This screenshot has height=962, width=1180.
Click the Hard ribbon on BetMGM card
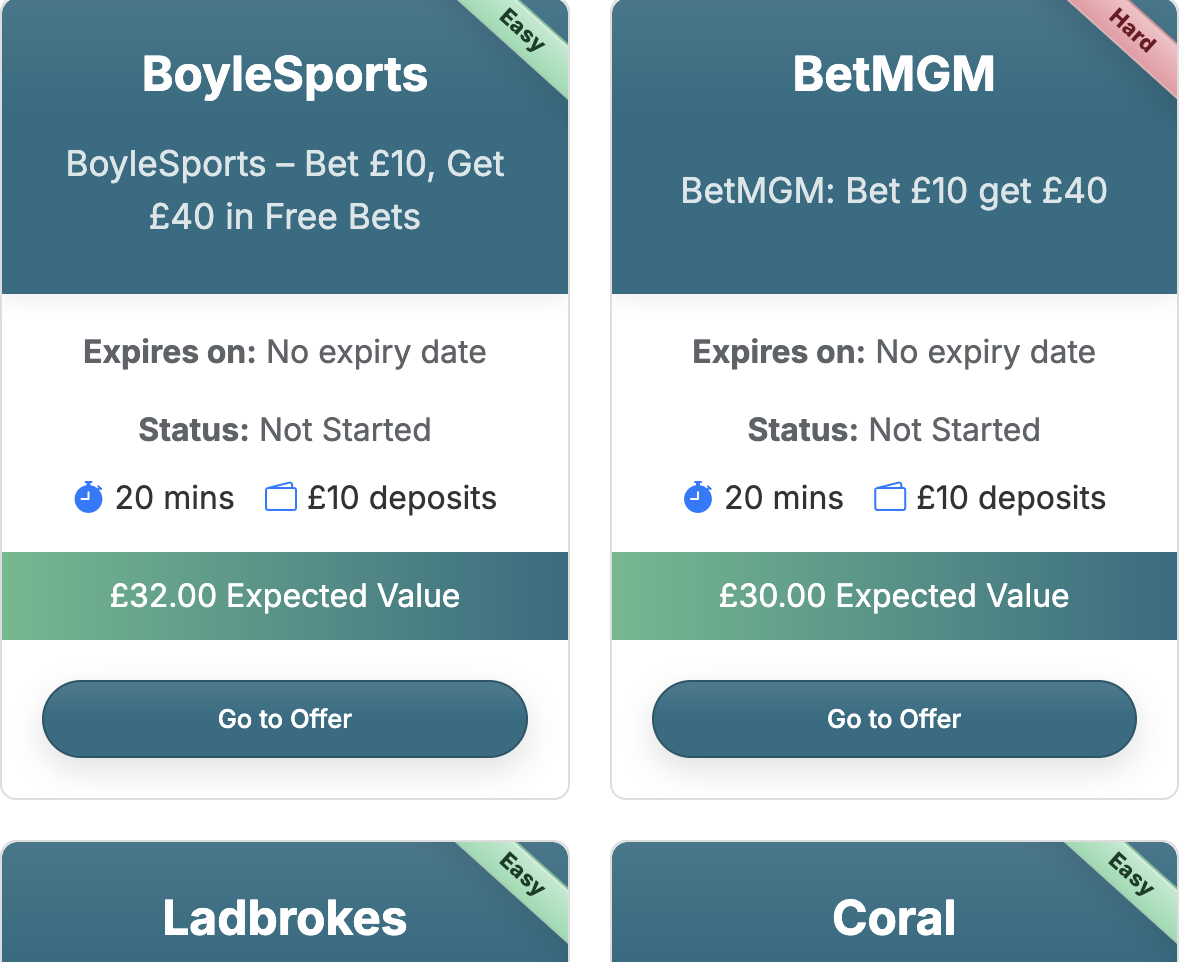[x=1133, y=32]
